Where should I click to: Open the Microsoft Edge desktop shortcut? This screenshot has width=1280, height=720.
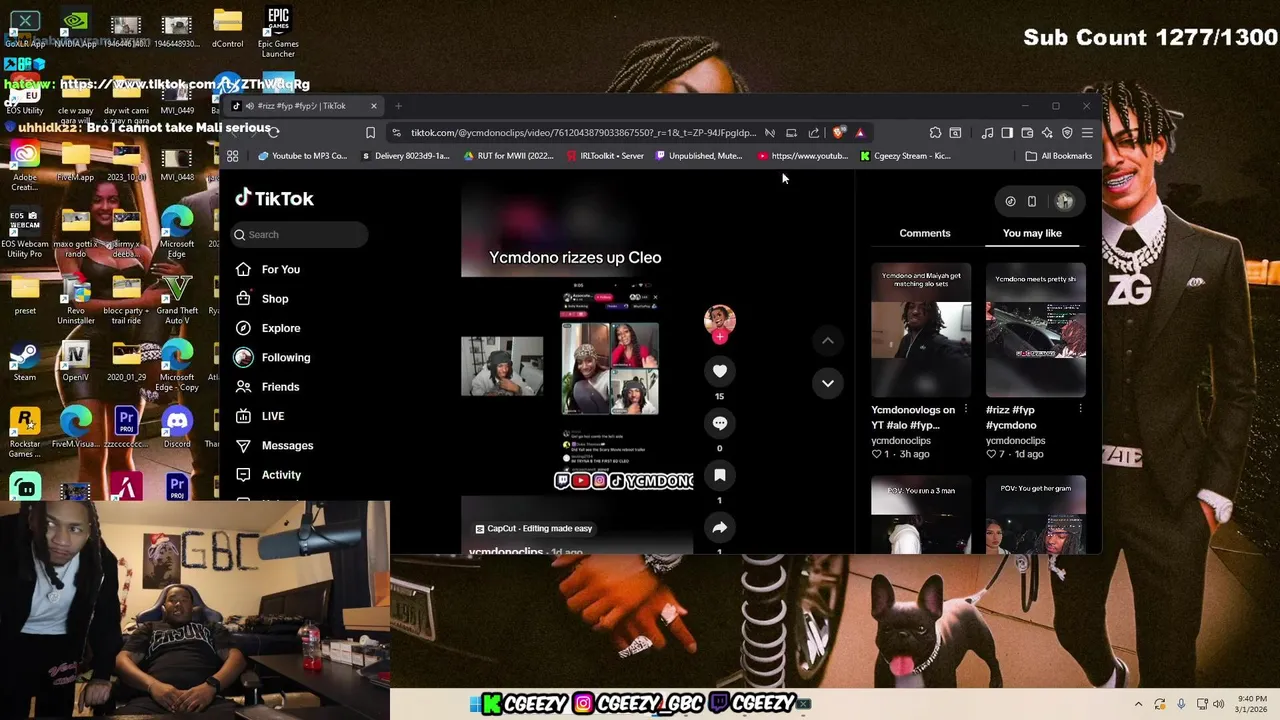177,232
